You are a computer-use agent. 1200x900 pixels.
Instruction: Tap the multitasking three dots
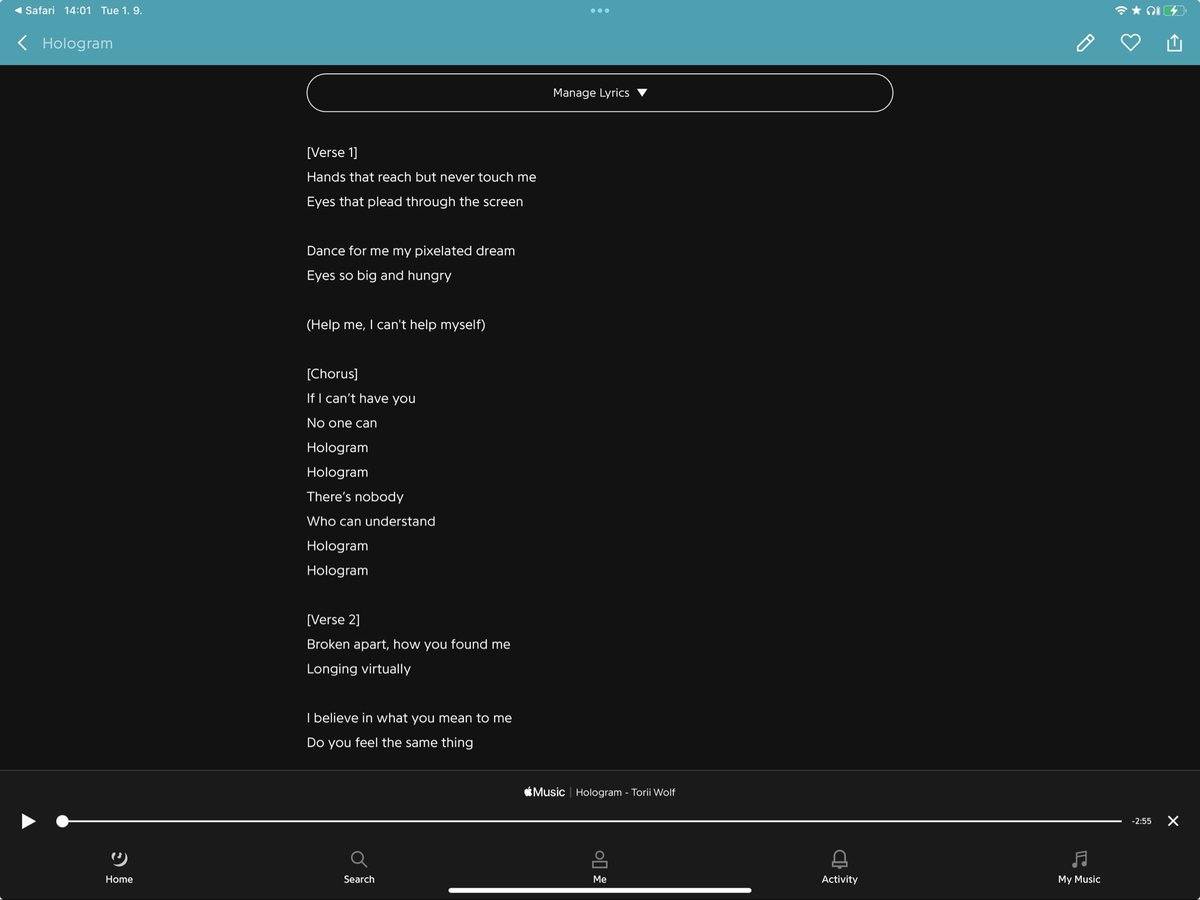click(600, 10)
